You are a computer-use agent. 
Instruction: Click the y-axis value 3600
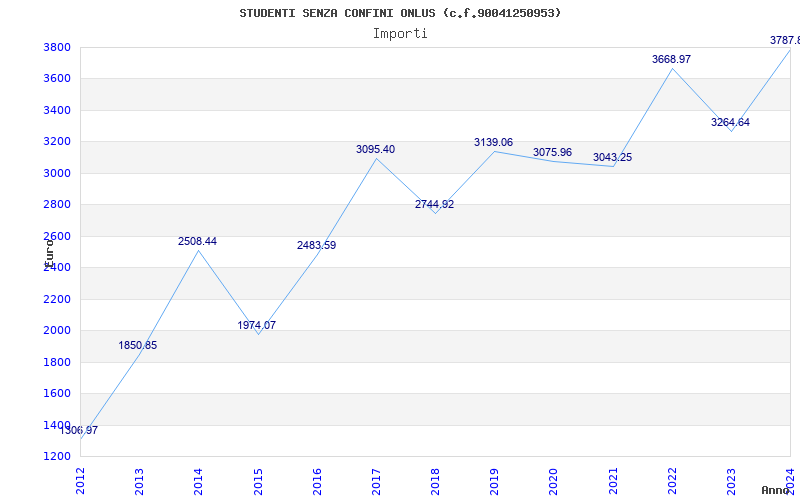pos(57,79)
